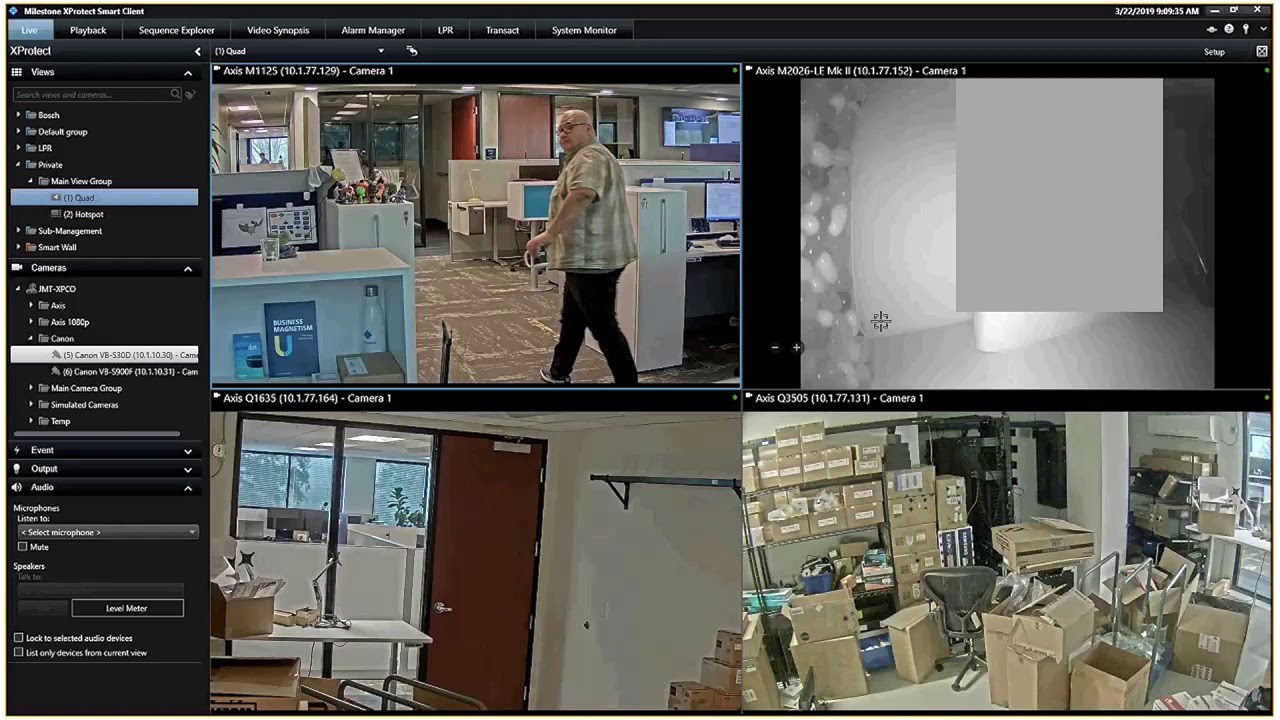Click the Canon VB-S900F camera icon

tap(56, 372)
